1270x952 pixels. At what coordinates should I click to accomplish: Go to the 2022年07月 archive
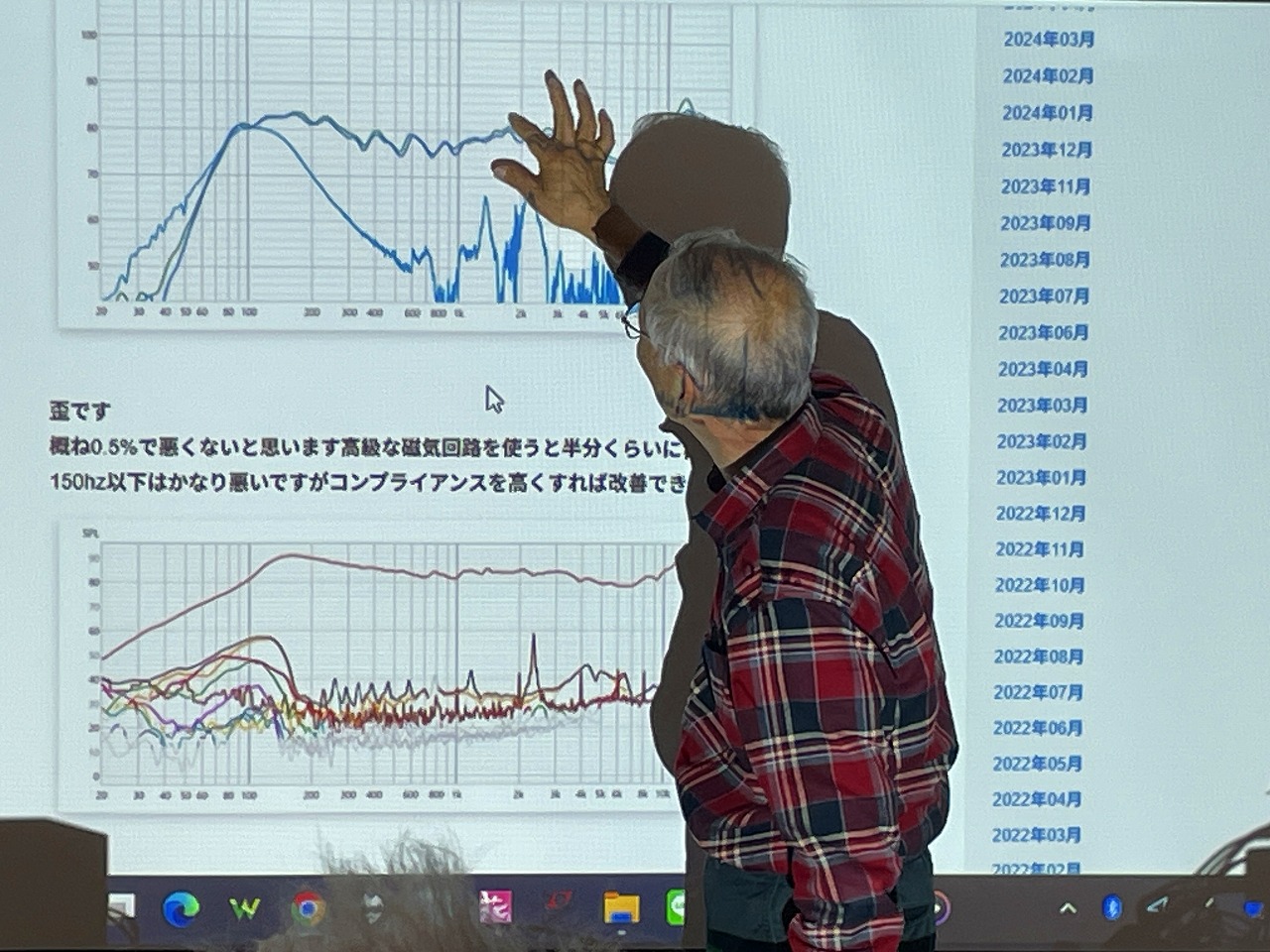(x=1037, y=692)
